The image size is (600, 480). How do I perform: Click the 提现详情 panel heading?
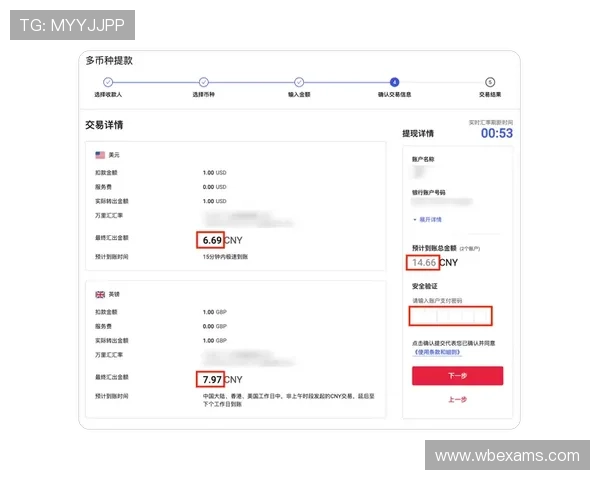coord(418,134)
